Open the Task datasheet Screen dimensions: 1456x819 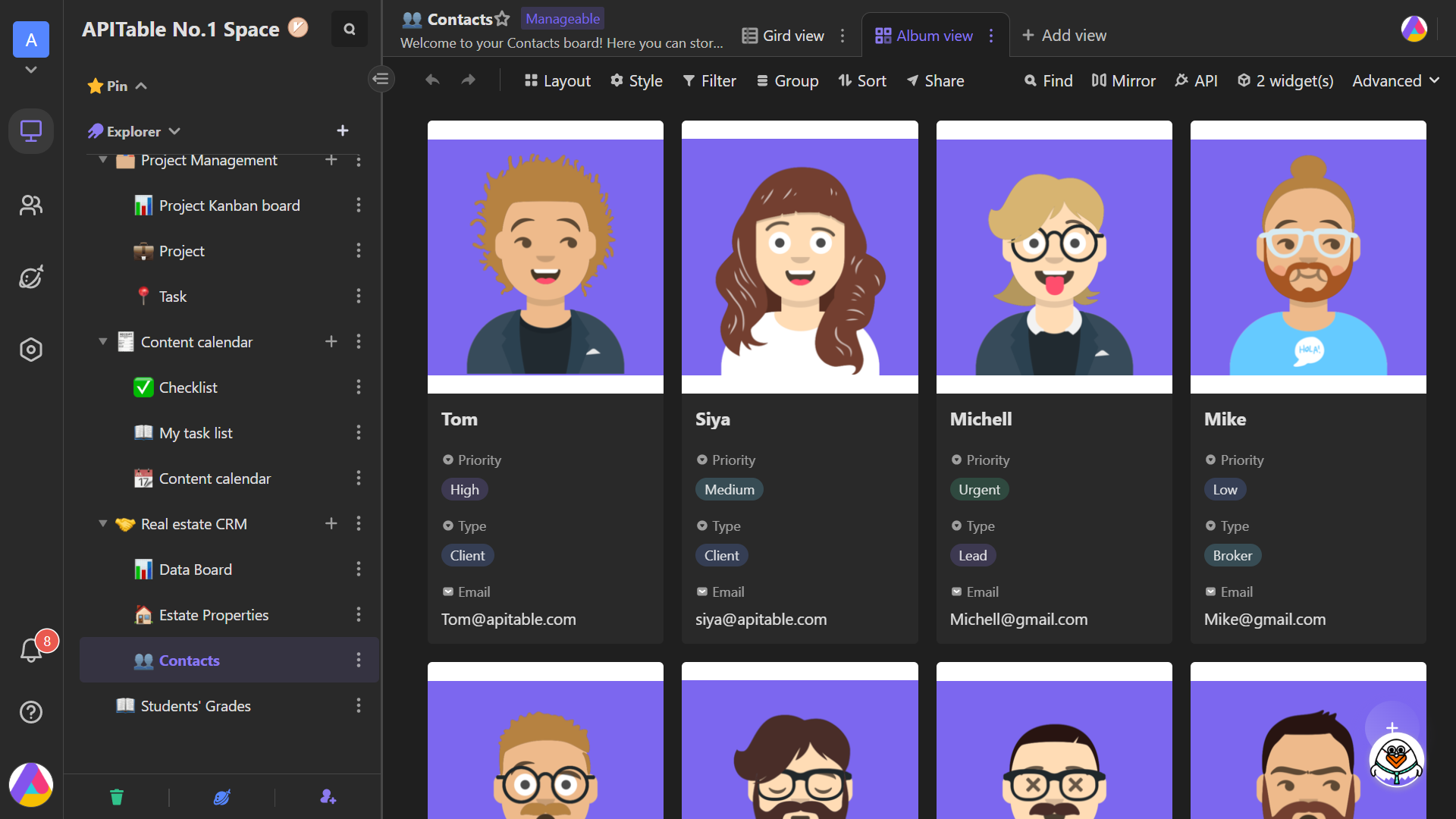click(x=172, y=297)
